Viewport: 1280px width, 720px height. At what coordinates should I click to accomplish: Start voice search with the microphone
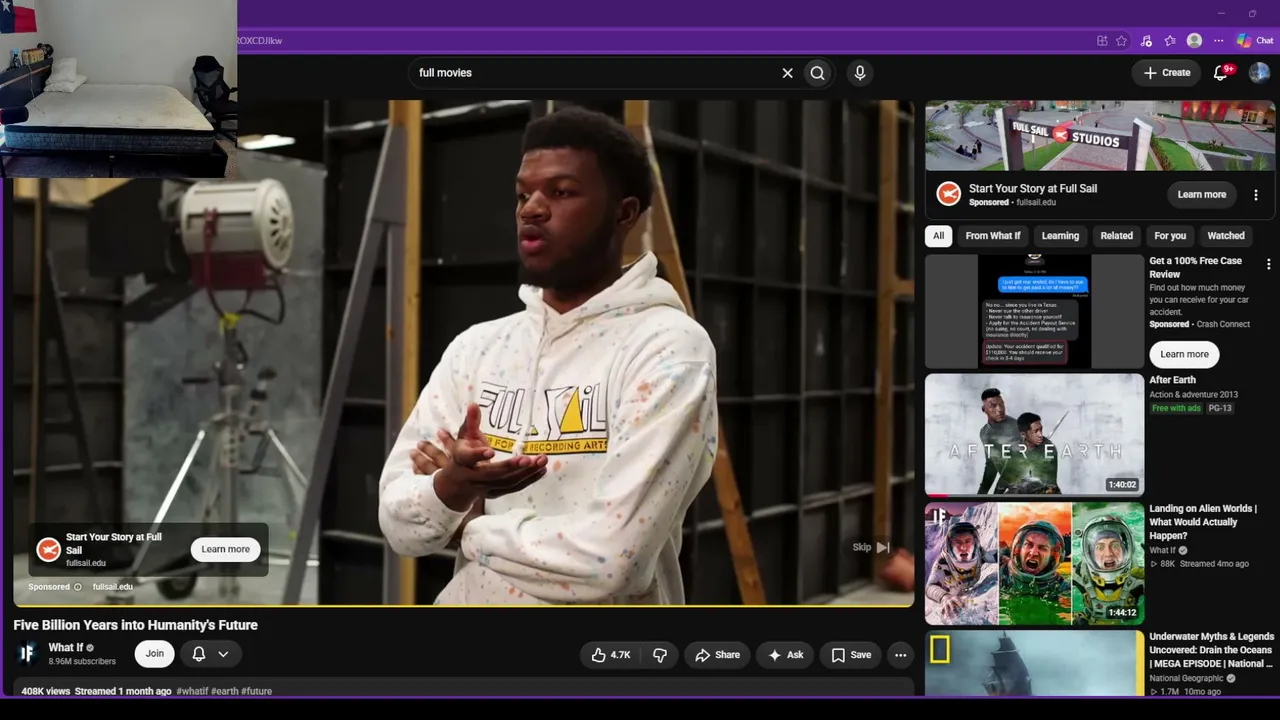[860, 73]
